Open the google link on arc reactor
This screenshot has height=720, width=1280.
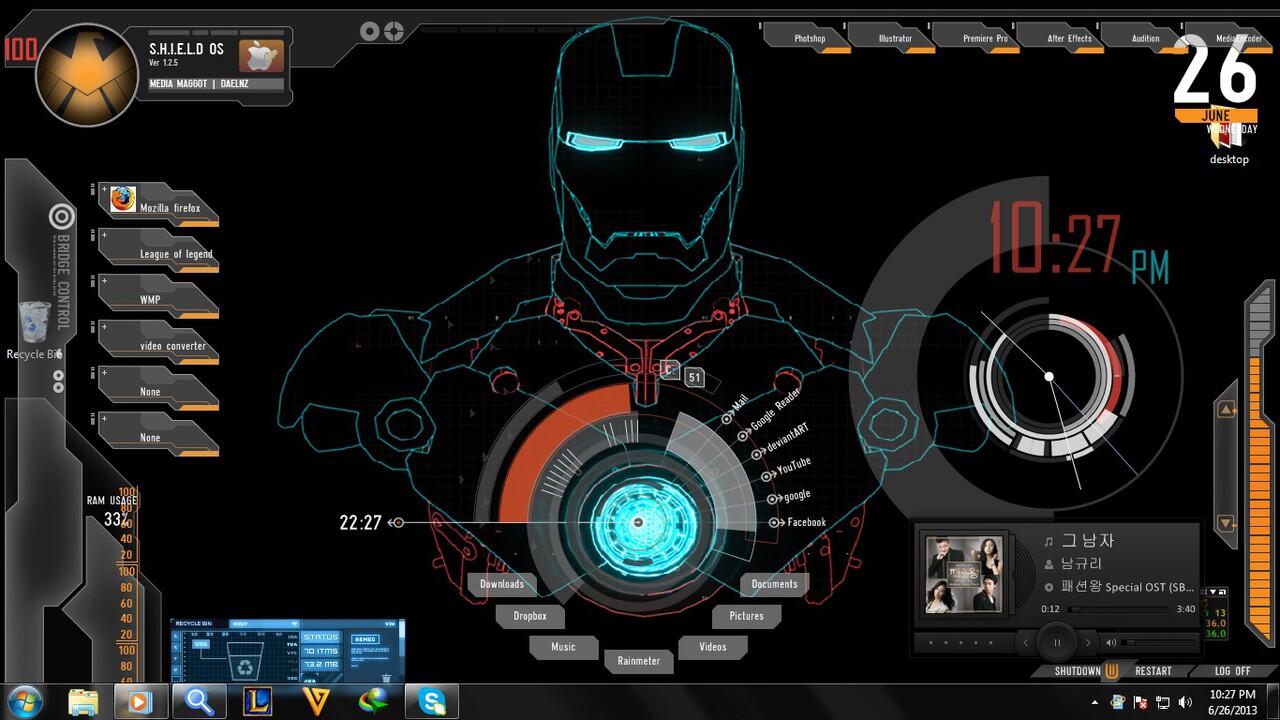click(x=789, y=496)
